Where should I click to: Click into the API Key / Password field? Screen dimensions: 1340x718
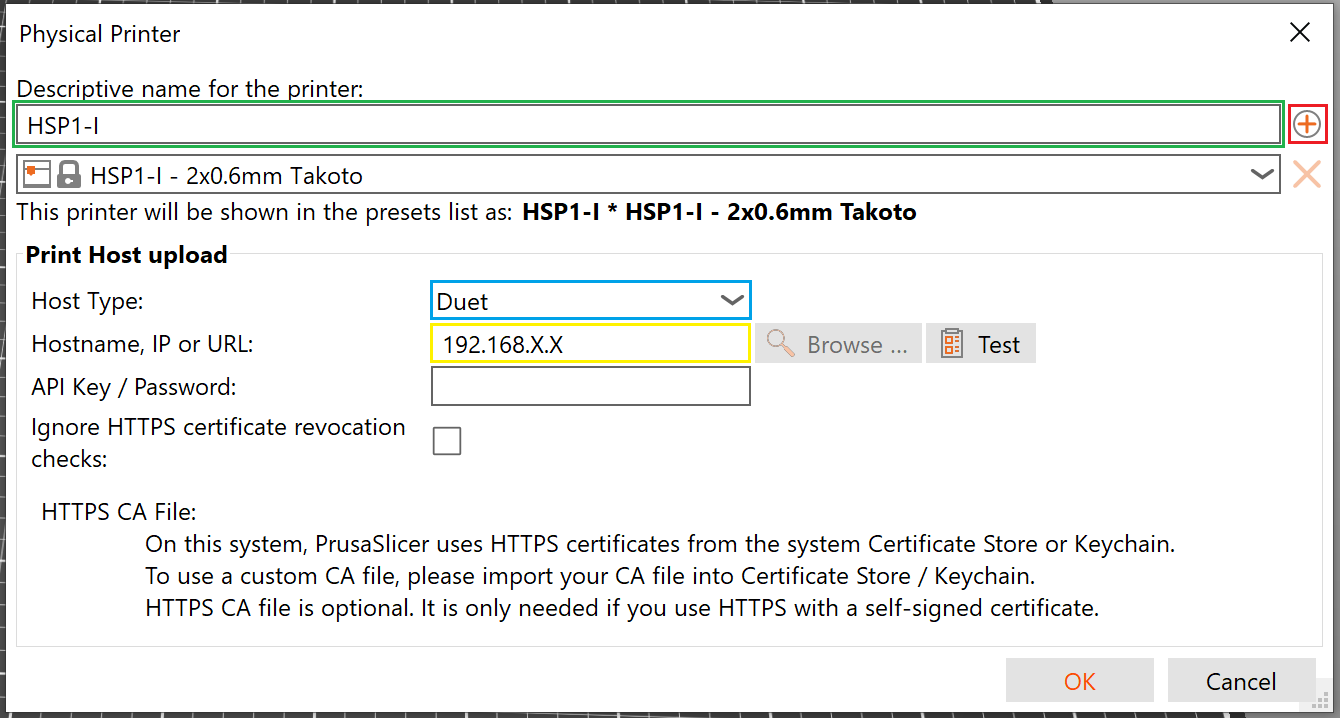click(590, 387)
